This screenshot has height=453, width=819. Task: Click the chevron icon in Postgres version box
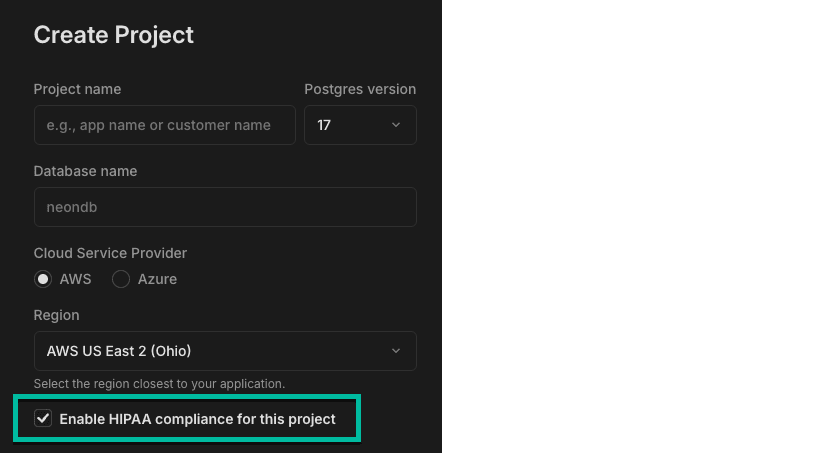pyautogui.click(x=396, y=125)
